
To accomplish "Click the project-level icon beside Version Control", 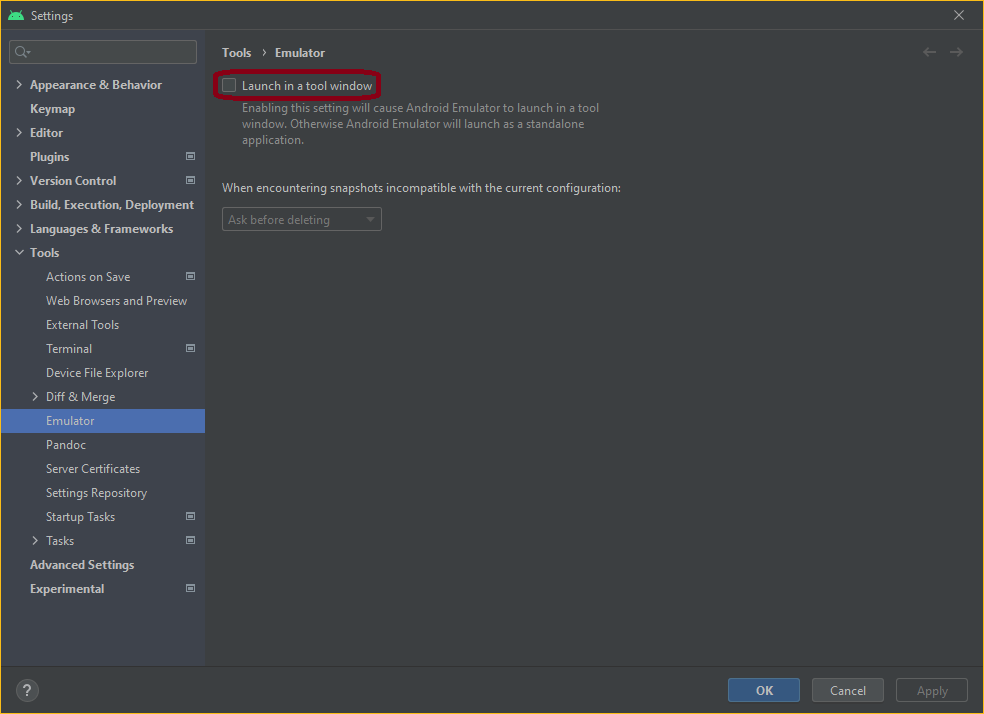I will (x=190, y=180).
